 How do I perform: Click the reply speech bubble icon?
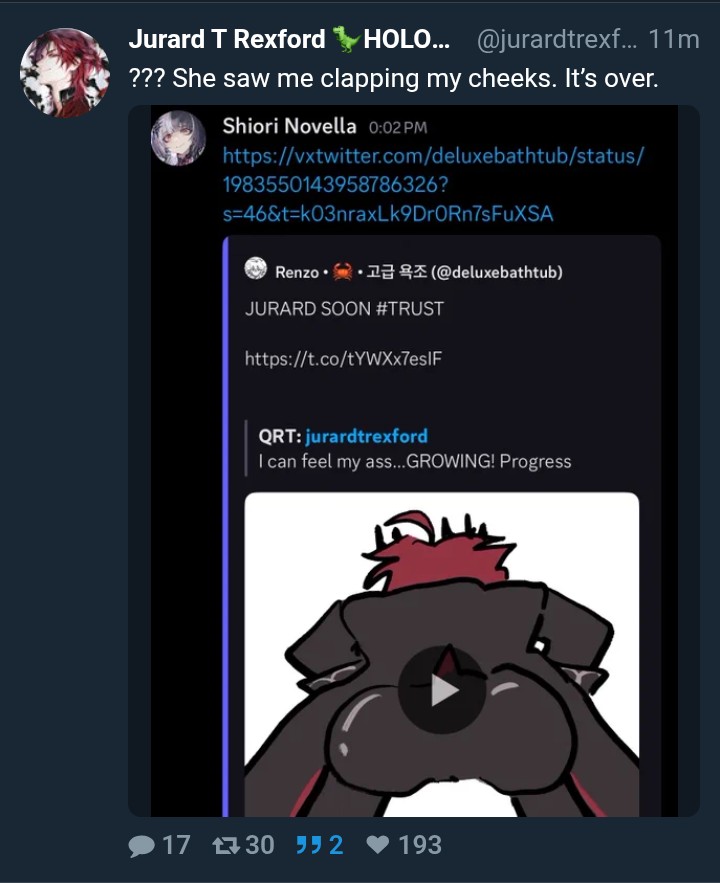142,845
